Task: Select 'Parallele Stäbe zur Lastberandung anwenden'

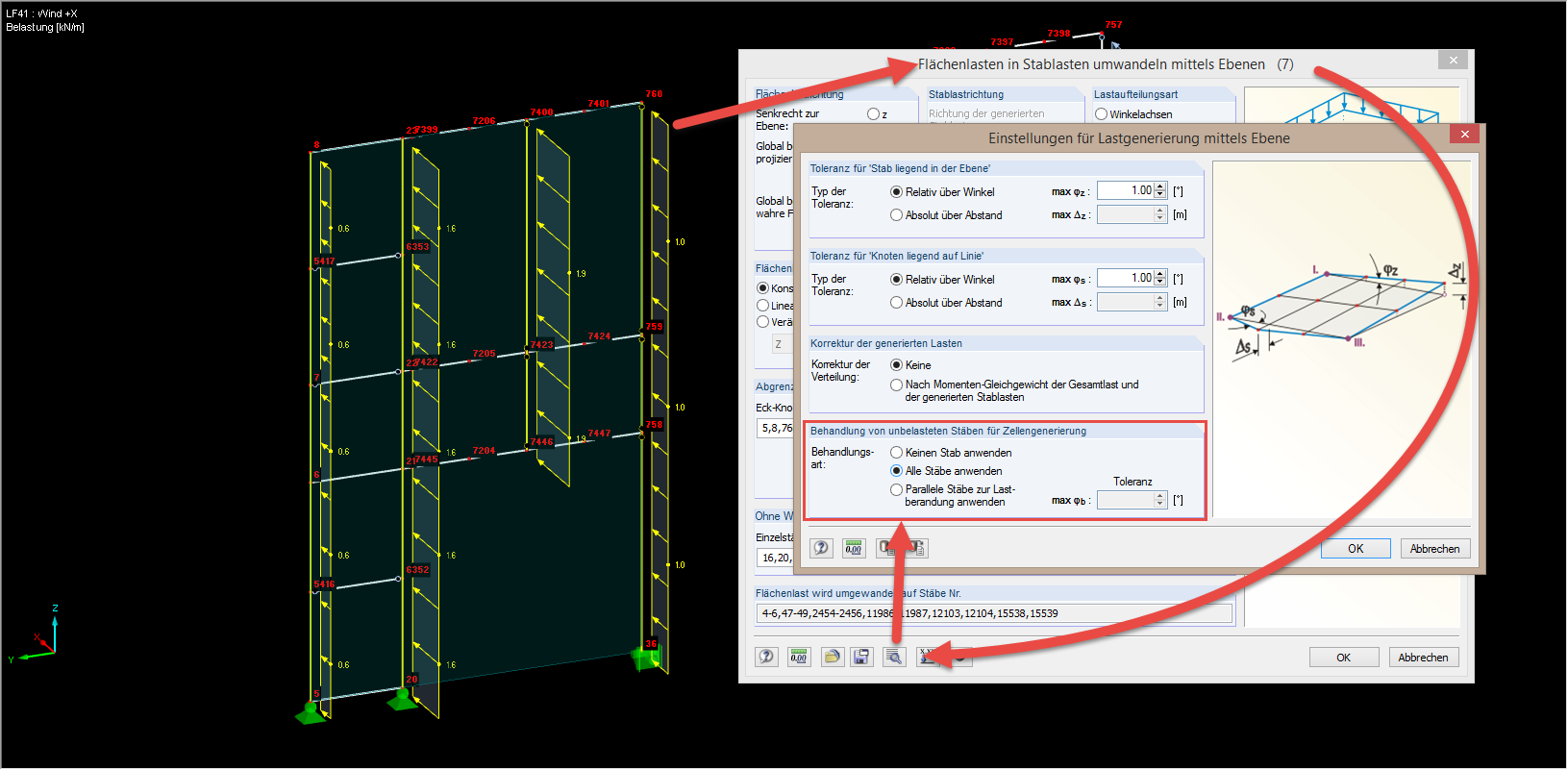Action: pyautogui.click(x=896, y=489)
